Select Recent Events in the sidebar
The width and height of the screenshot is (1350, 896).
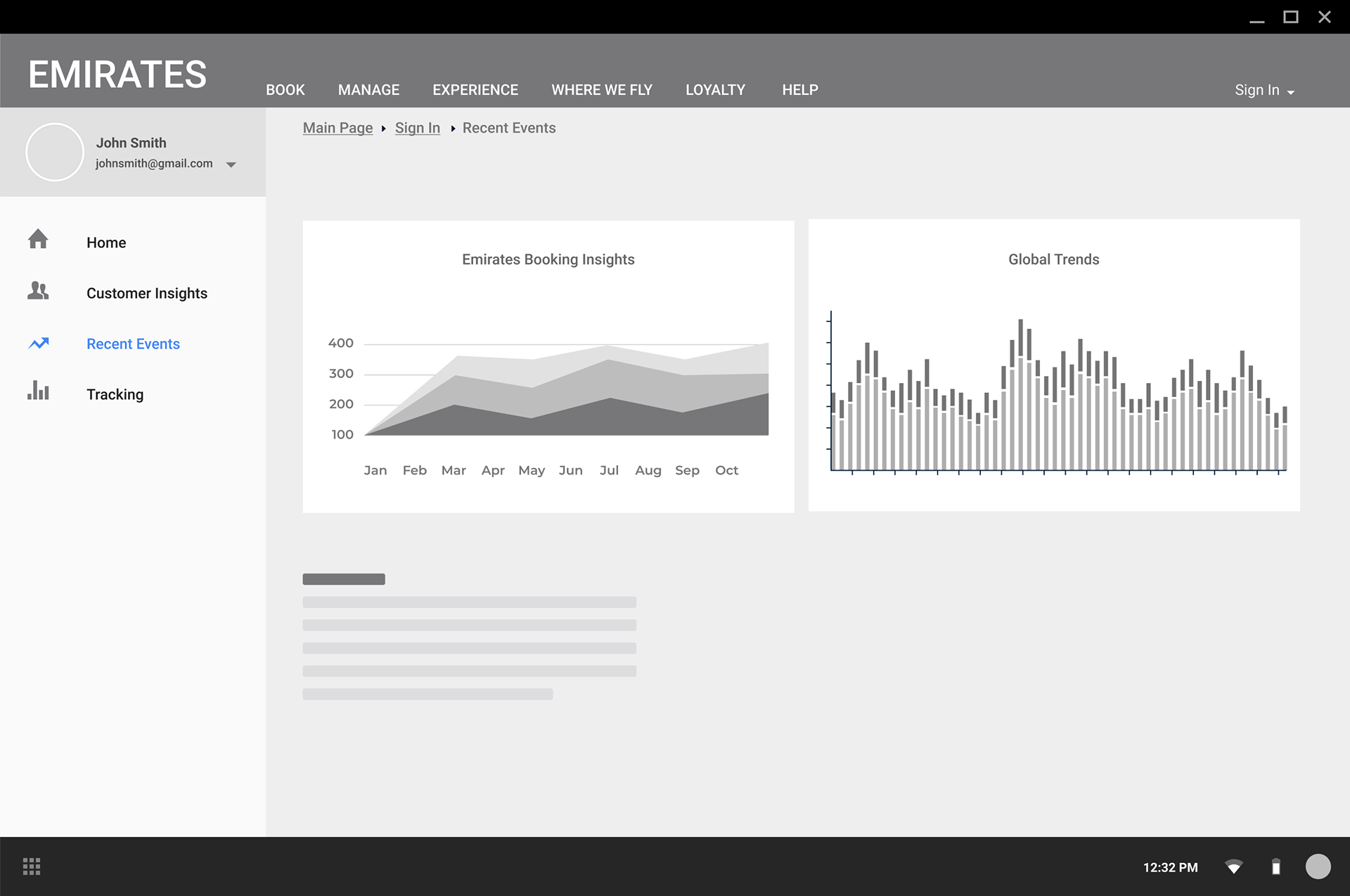133,344
